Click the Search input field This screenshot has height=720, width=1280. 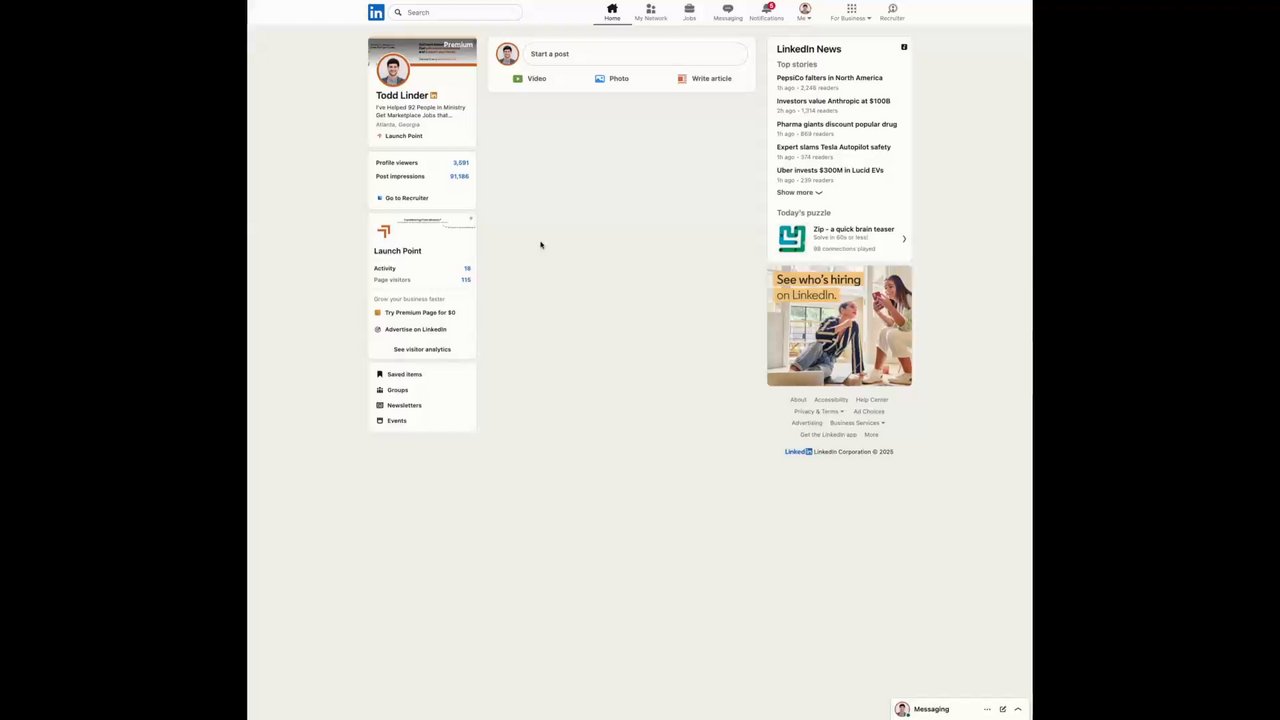456,12
